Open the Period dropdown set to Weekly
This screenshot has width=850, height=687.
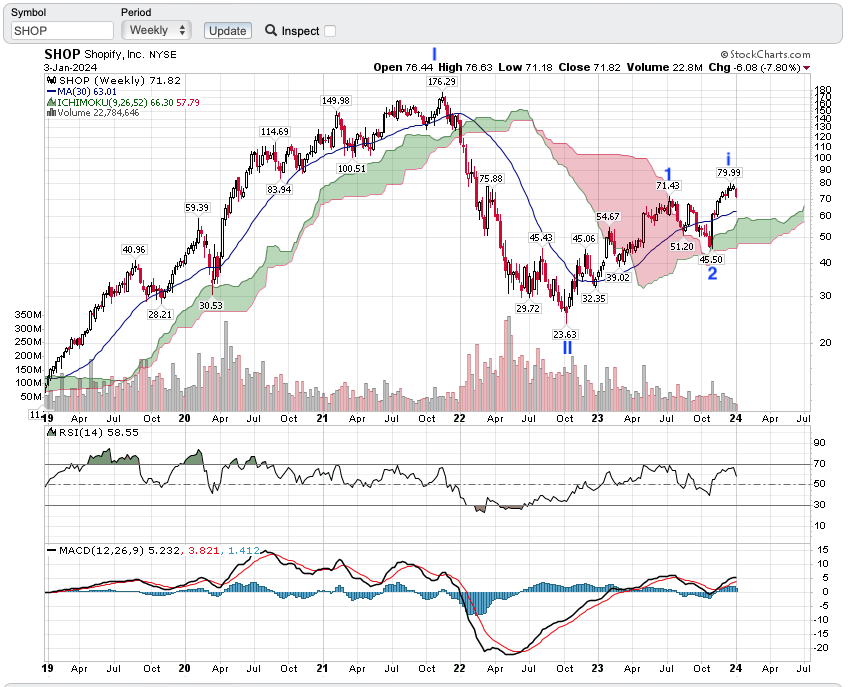[x=156, y=30]
